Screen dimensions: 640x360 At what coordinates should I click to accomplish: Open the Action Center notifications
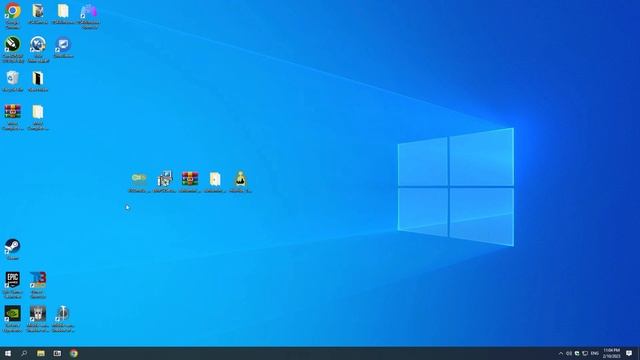(629, 353)
